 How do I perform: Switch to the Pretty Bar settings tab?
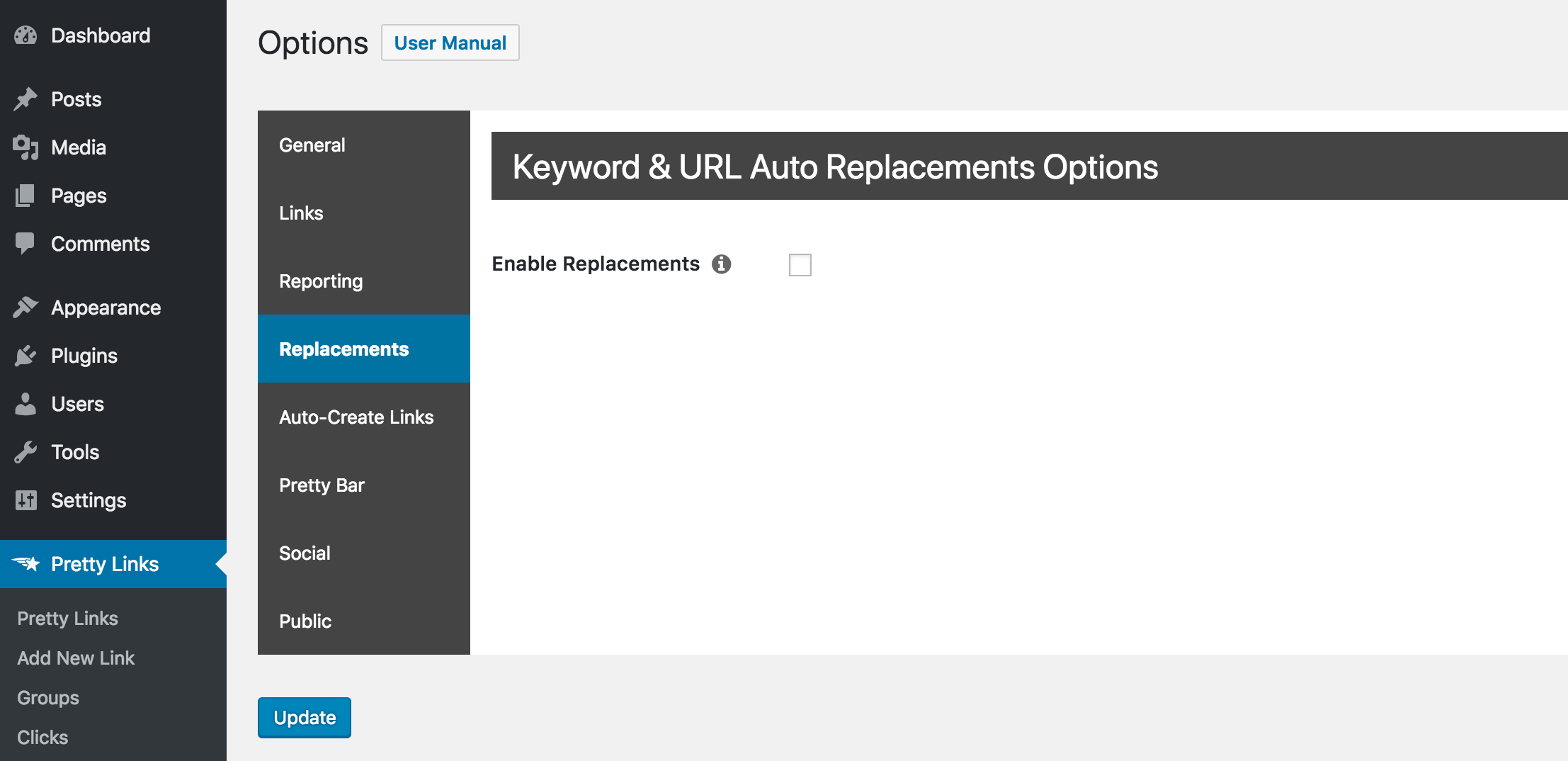coord(322,485)
